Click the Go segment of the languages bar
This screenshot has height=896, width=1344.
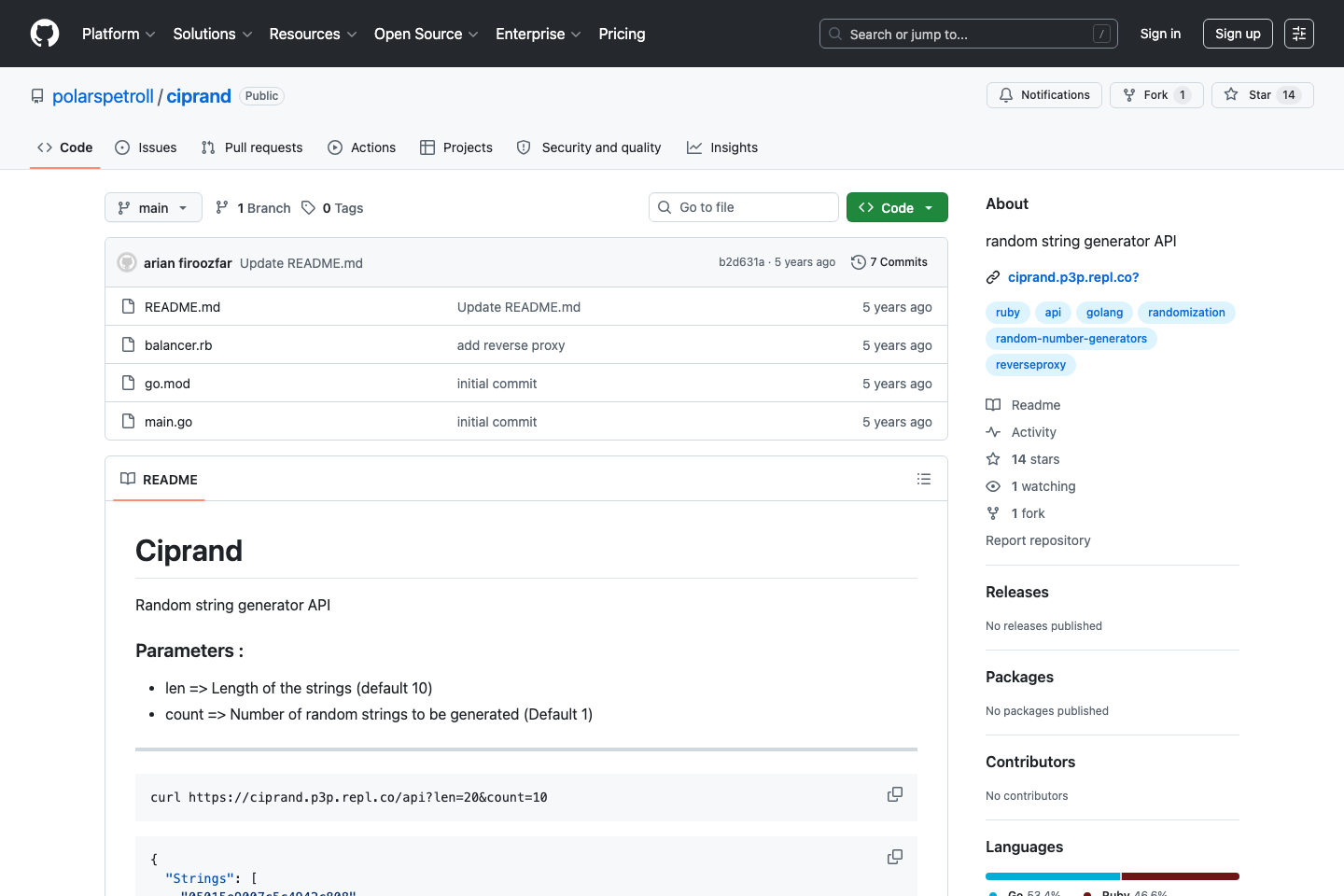coord(1052,876)
